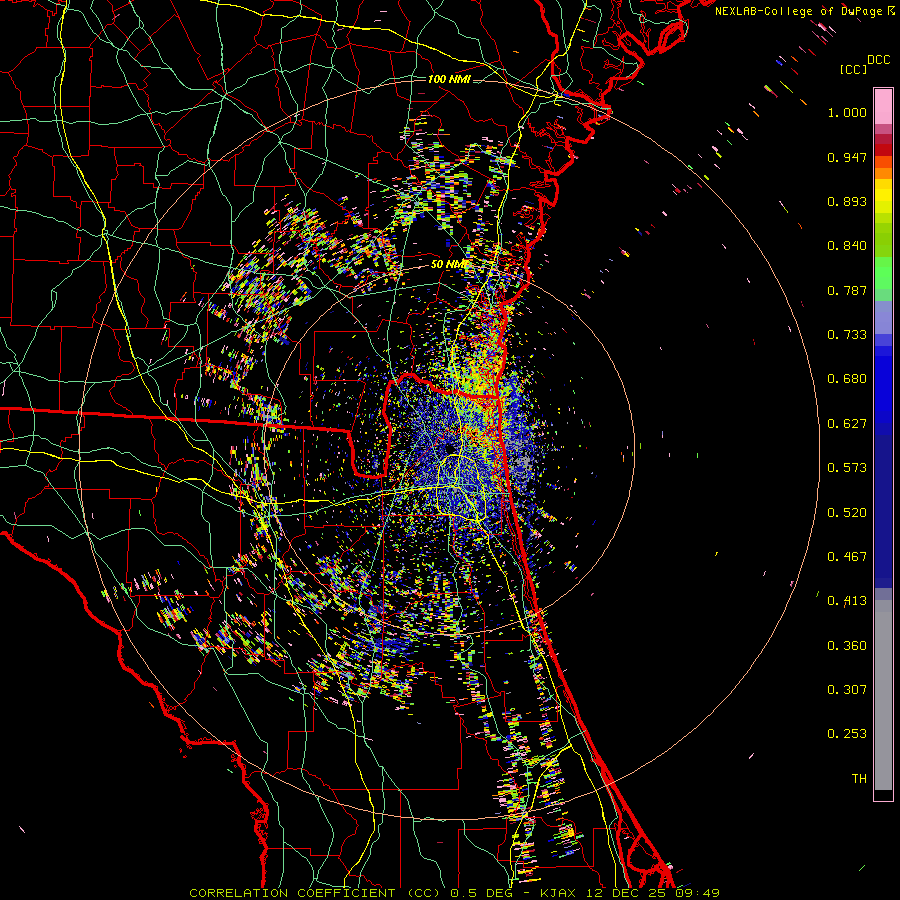Image resolution: width=900 pixels, height=900 pixels.
Task: Select the 0.573 legend value
Action: (x=847, y=468)
